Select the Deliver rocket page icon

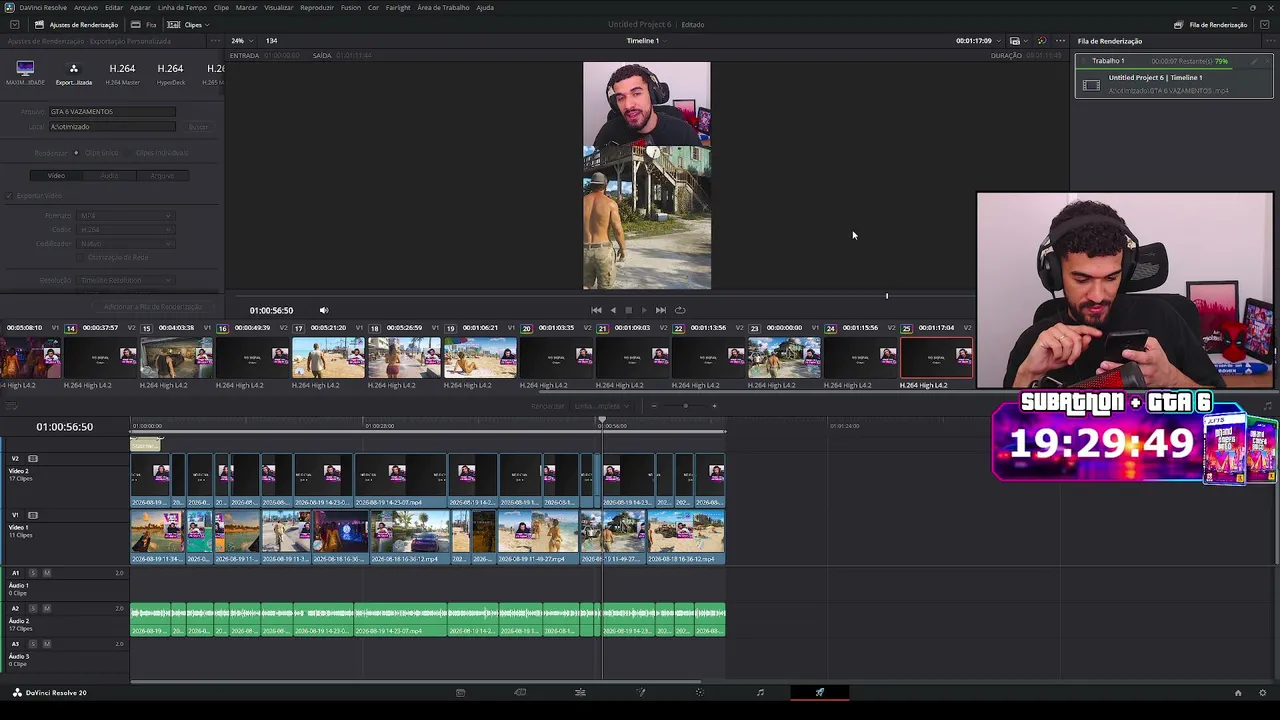(x=820, y=692)
